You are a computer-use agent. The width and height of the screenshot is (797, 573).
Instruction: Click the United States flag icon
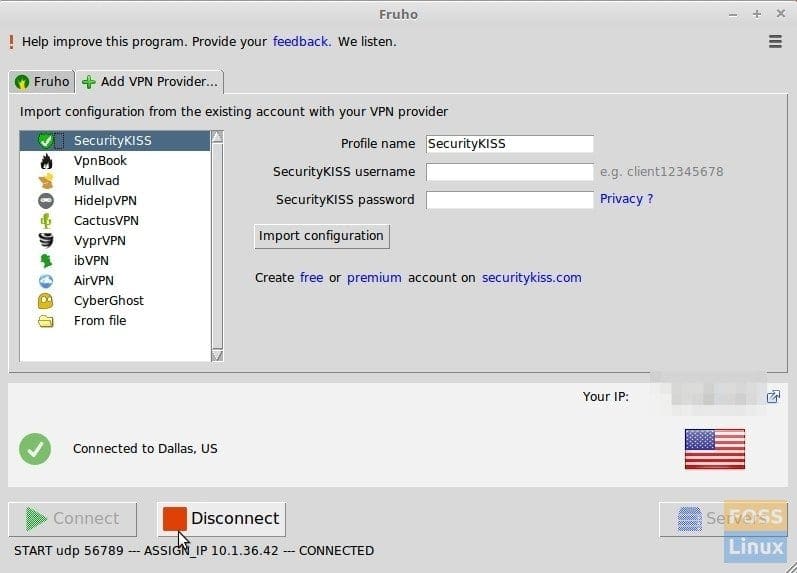[715, 449]
